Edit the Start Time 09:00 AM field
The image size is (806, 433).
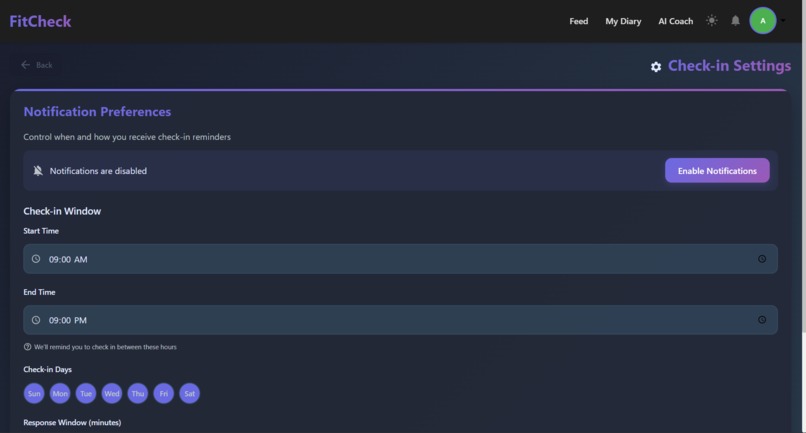point(400,259)
